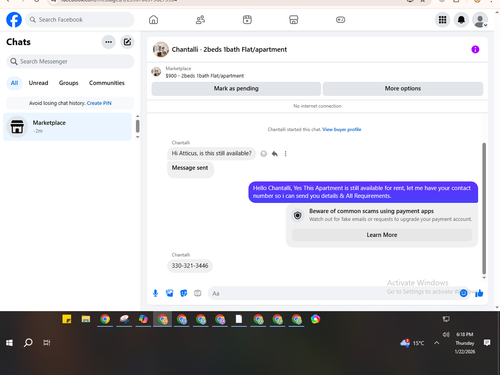Open Windows Task View
Image resolution: width=500 pixels, height=375 pixels.
[47, 343]
